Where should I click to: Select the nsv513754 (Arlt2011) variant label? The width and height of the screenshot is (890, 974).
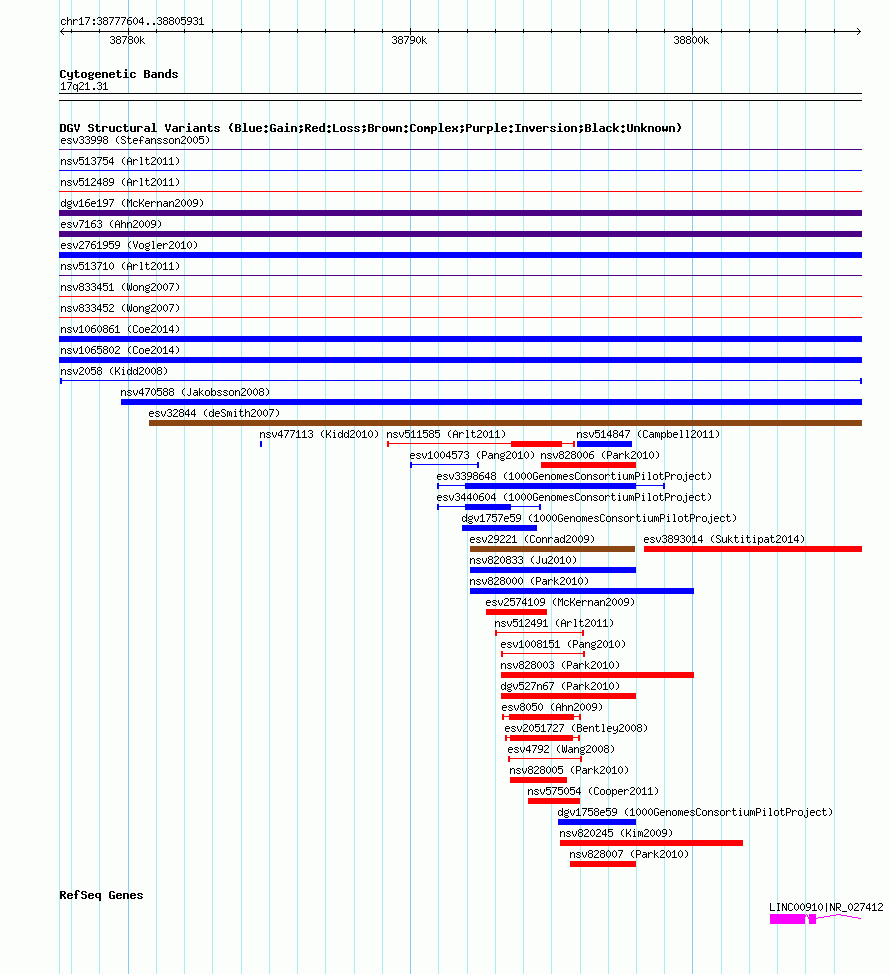coord(120,162)
